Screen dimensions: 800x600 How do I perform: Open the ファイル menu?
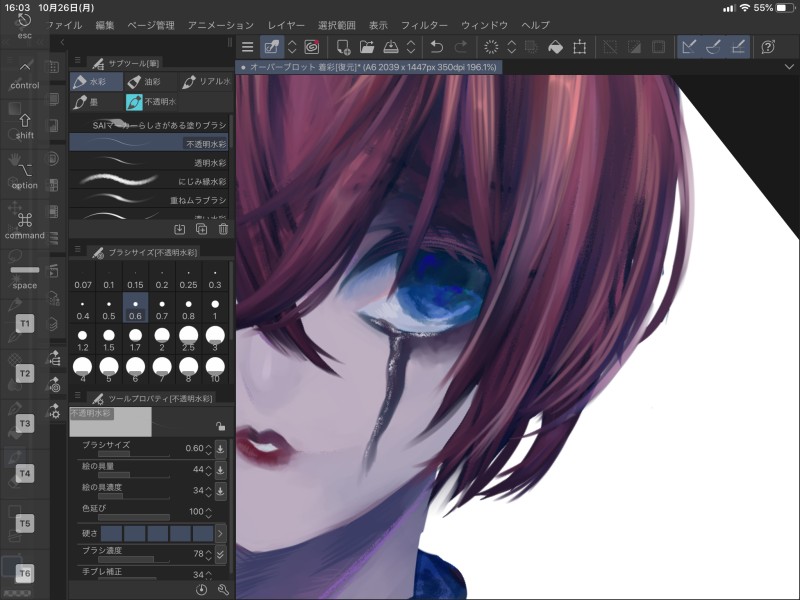65,25
